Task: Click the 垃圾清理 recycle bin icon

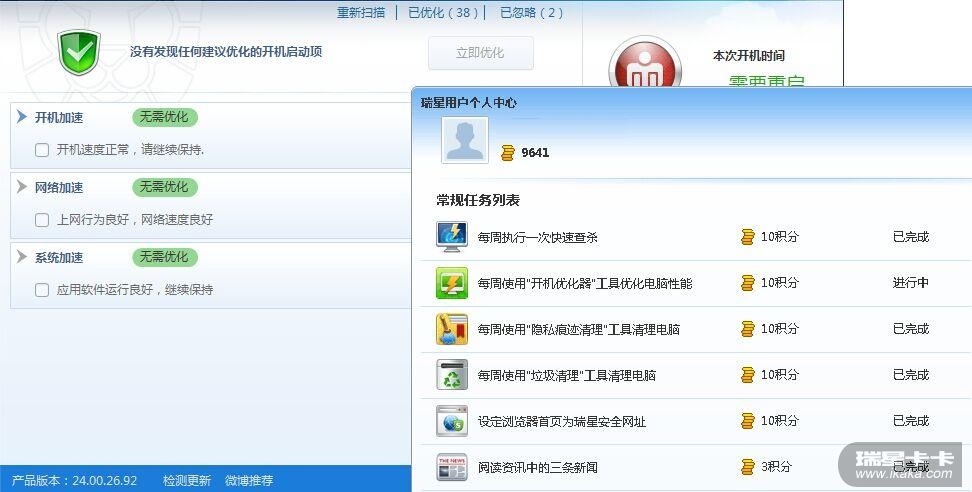Action: pyautogui.click(x=452, y=375)
